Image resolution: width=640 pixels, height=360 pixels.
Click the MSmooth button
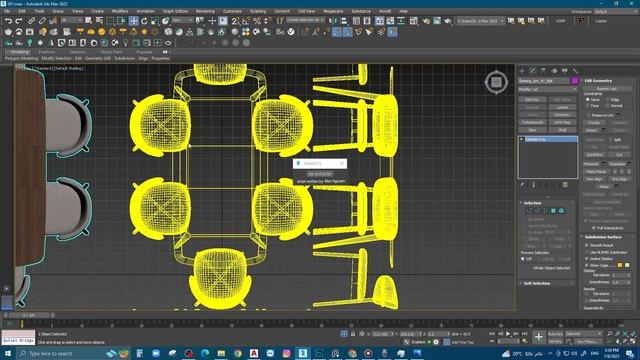591,164
